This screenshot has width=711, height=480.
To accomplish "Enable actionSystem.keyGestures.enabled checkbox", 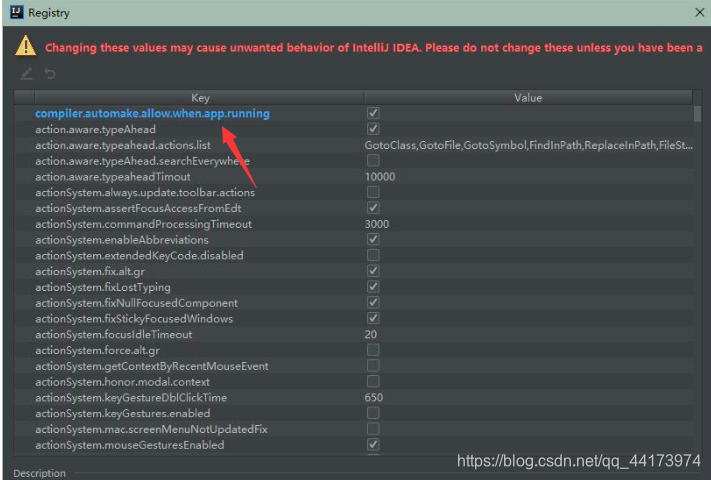I will [x=373, y=413].
